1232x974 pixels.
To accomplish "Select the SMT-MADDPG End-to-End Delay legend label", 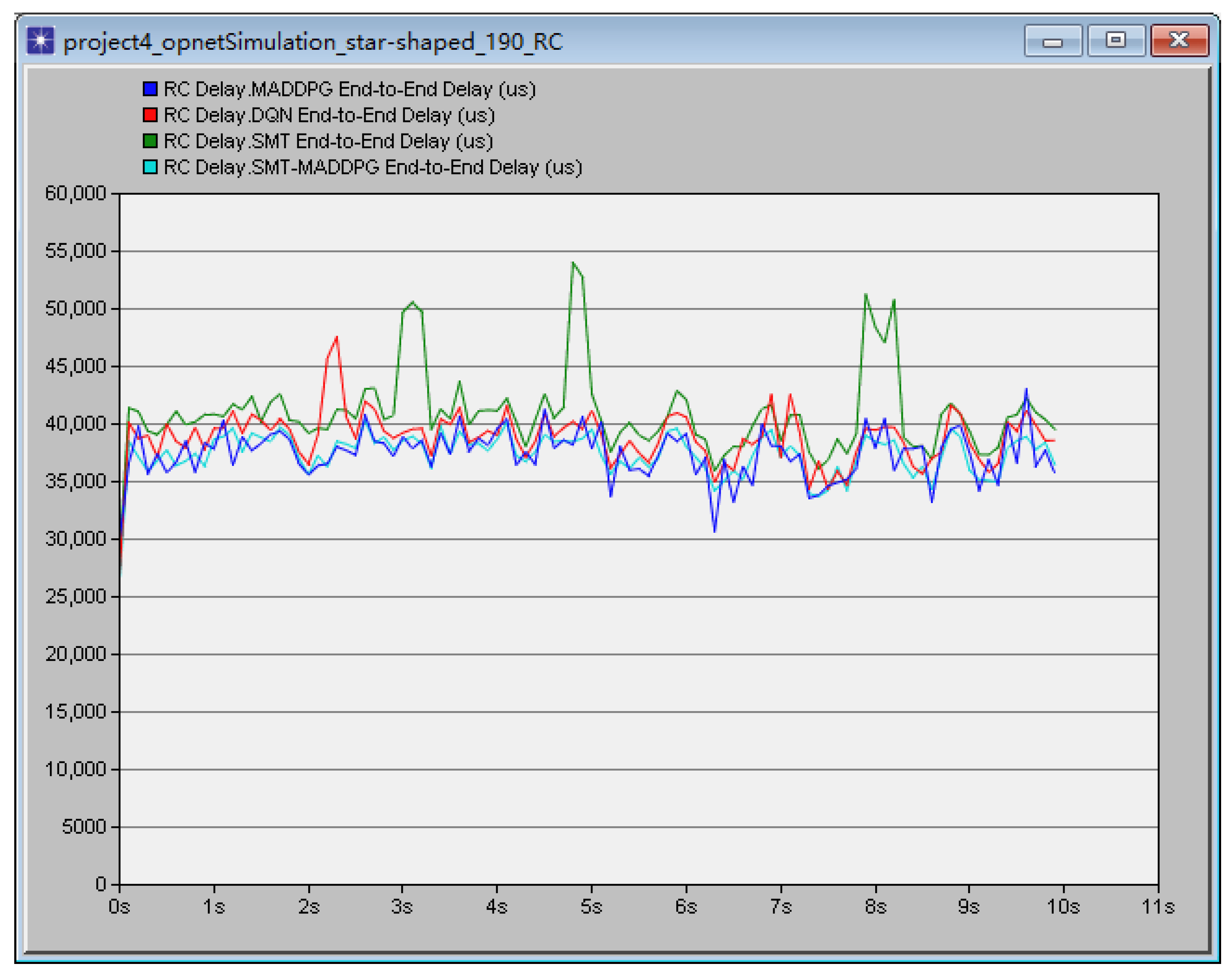I will click(x=372, y=167).
